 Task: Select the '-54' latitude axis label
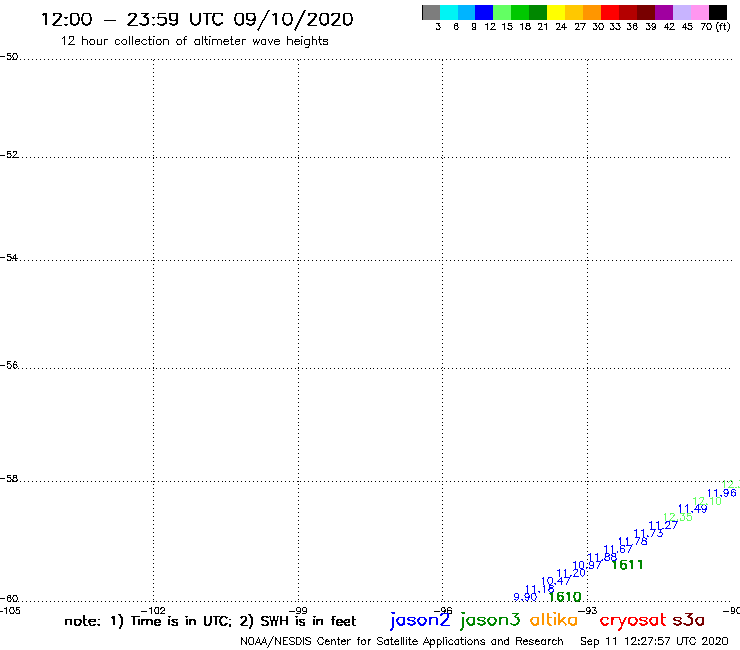9,258
